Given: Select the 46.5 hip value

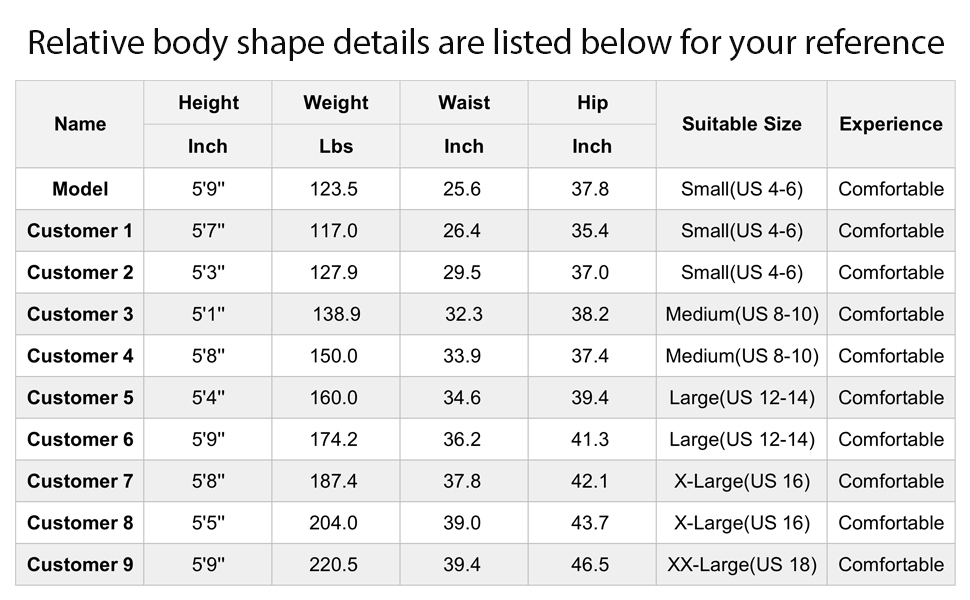Looking at the screenshot, I should 590,565.
